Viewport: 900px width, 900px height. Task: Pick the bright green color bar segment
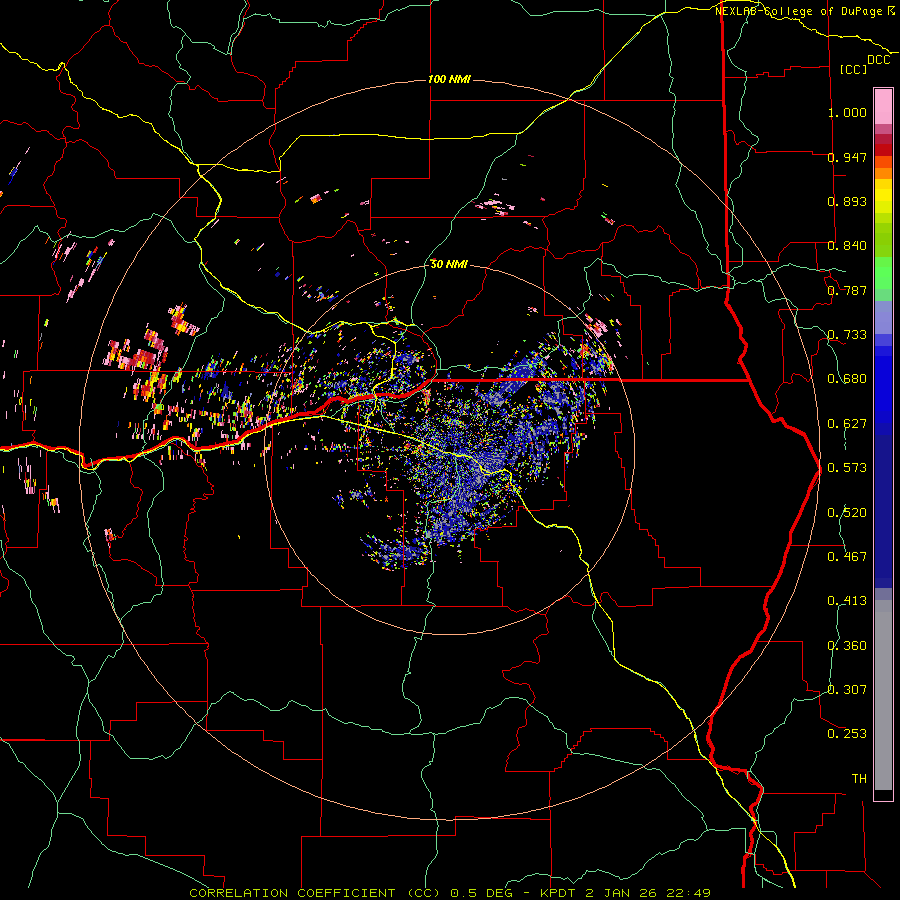[x=883, y=273]
